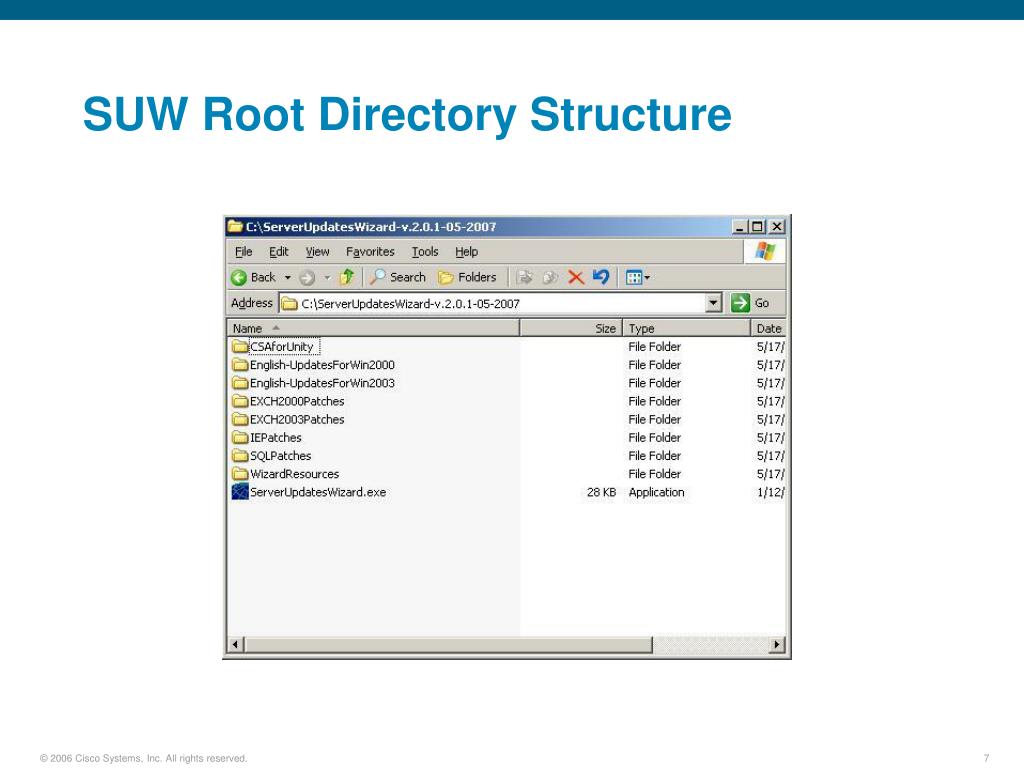The image size is (1024, 768).
Task: Open the File menu
Action: point(244,251)
